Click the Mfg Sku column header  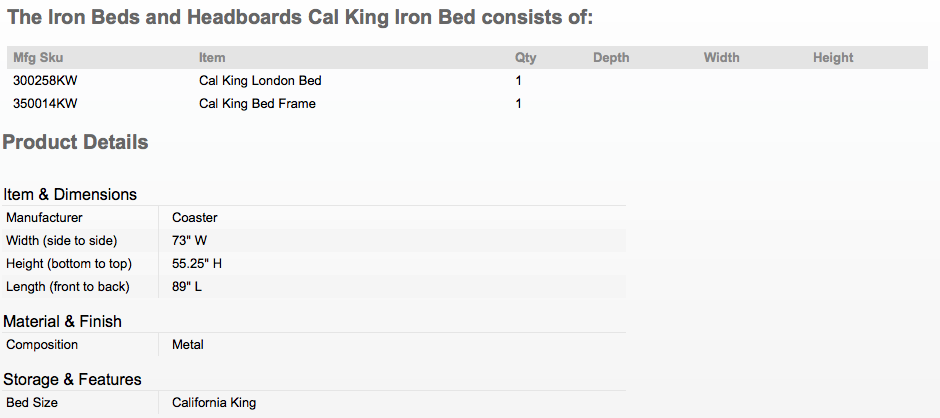pyautogui.click(x=38, y=58)
